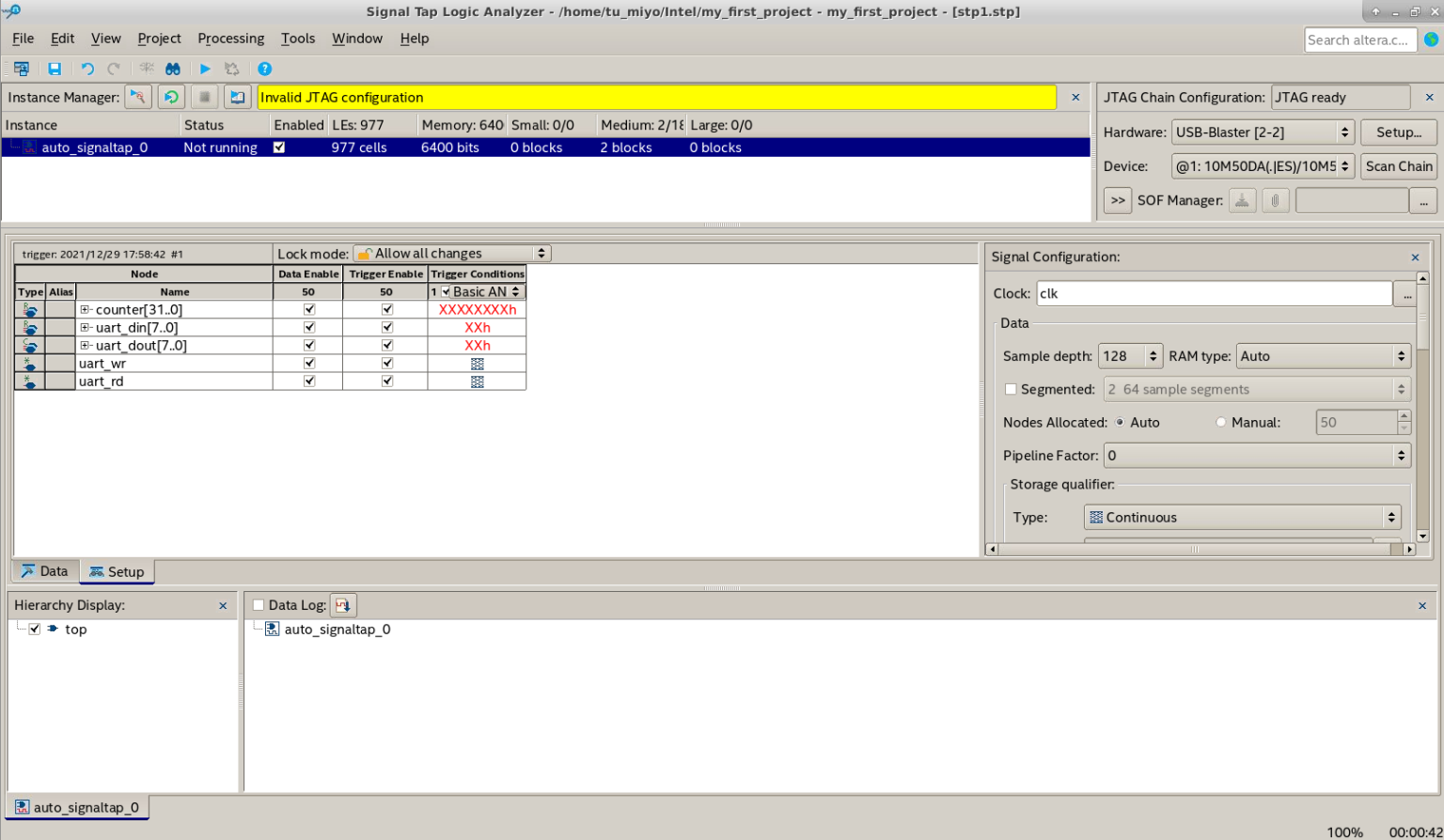Click the Save icon in the toolbar
Screen dimensions: 1444x840
pos(55,69)
